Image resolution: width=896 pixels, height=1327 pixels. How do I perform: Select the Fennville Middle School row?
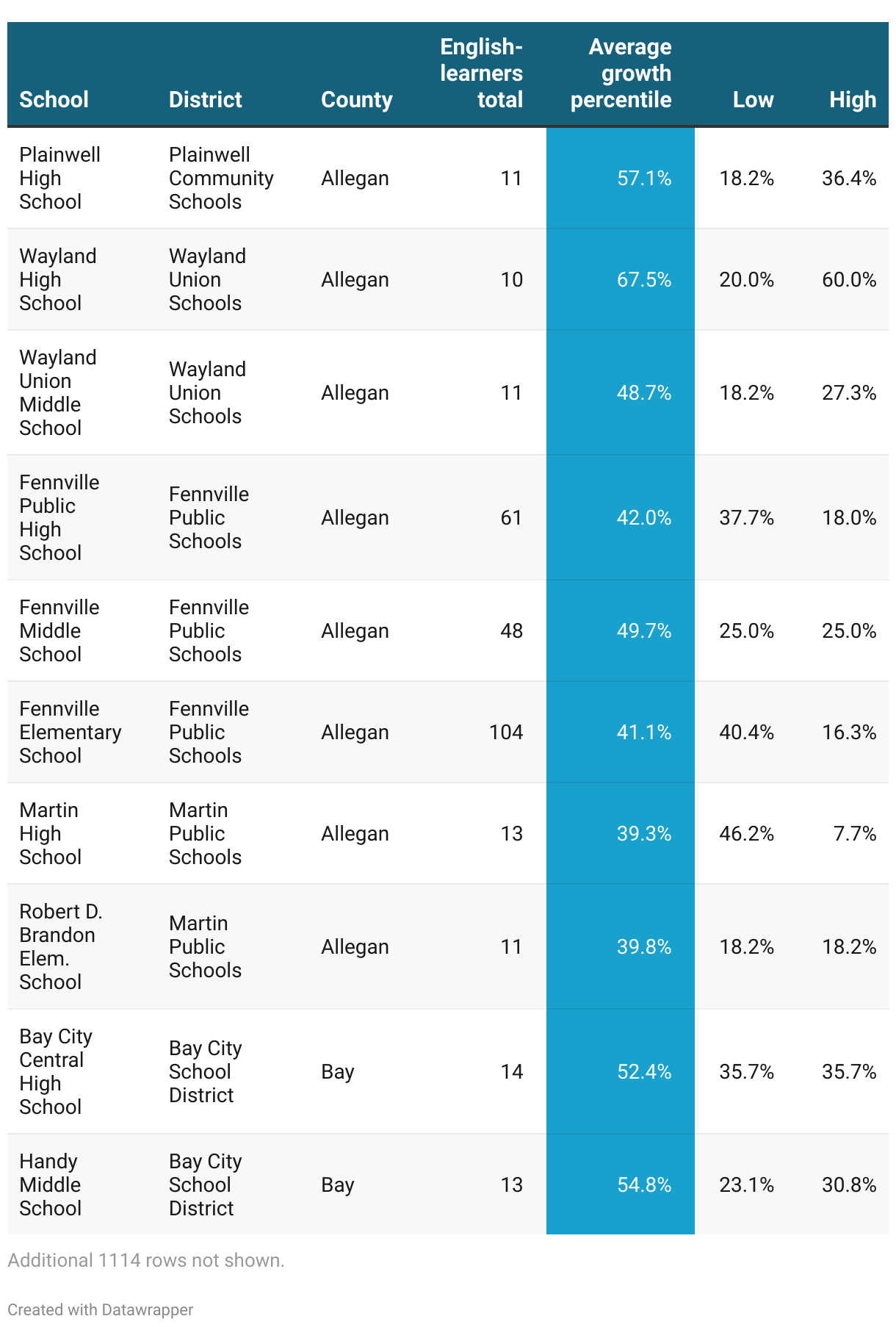(x=448, y=630)
